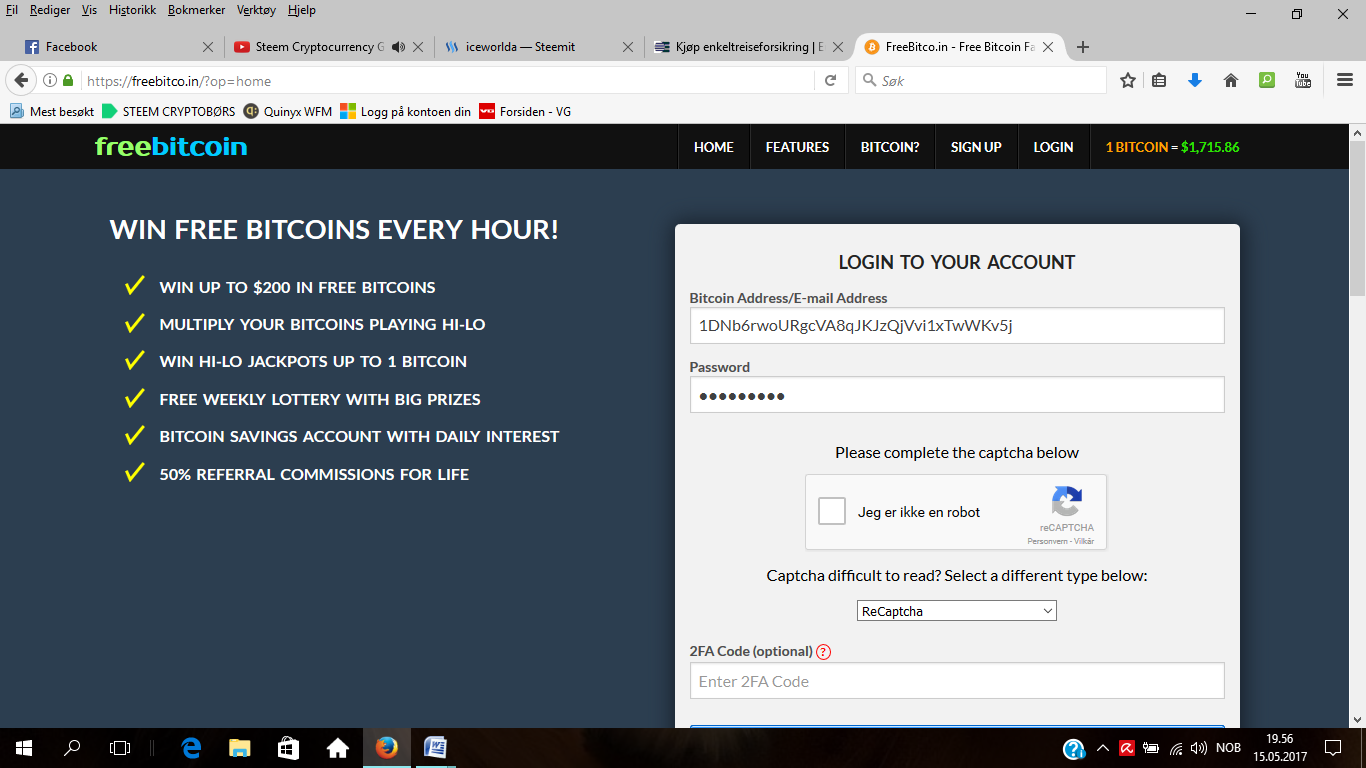
Task: Open File Explorer from the taskbar
Action: coord(240,747)
